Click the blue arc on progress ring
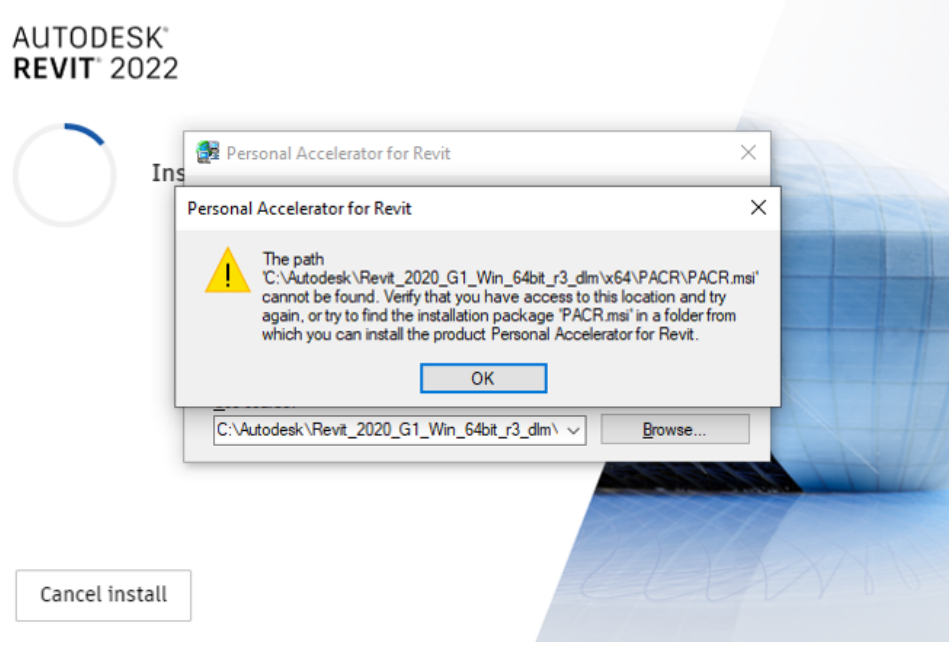The image size is (949, 649). [85, 134]
